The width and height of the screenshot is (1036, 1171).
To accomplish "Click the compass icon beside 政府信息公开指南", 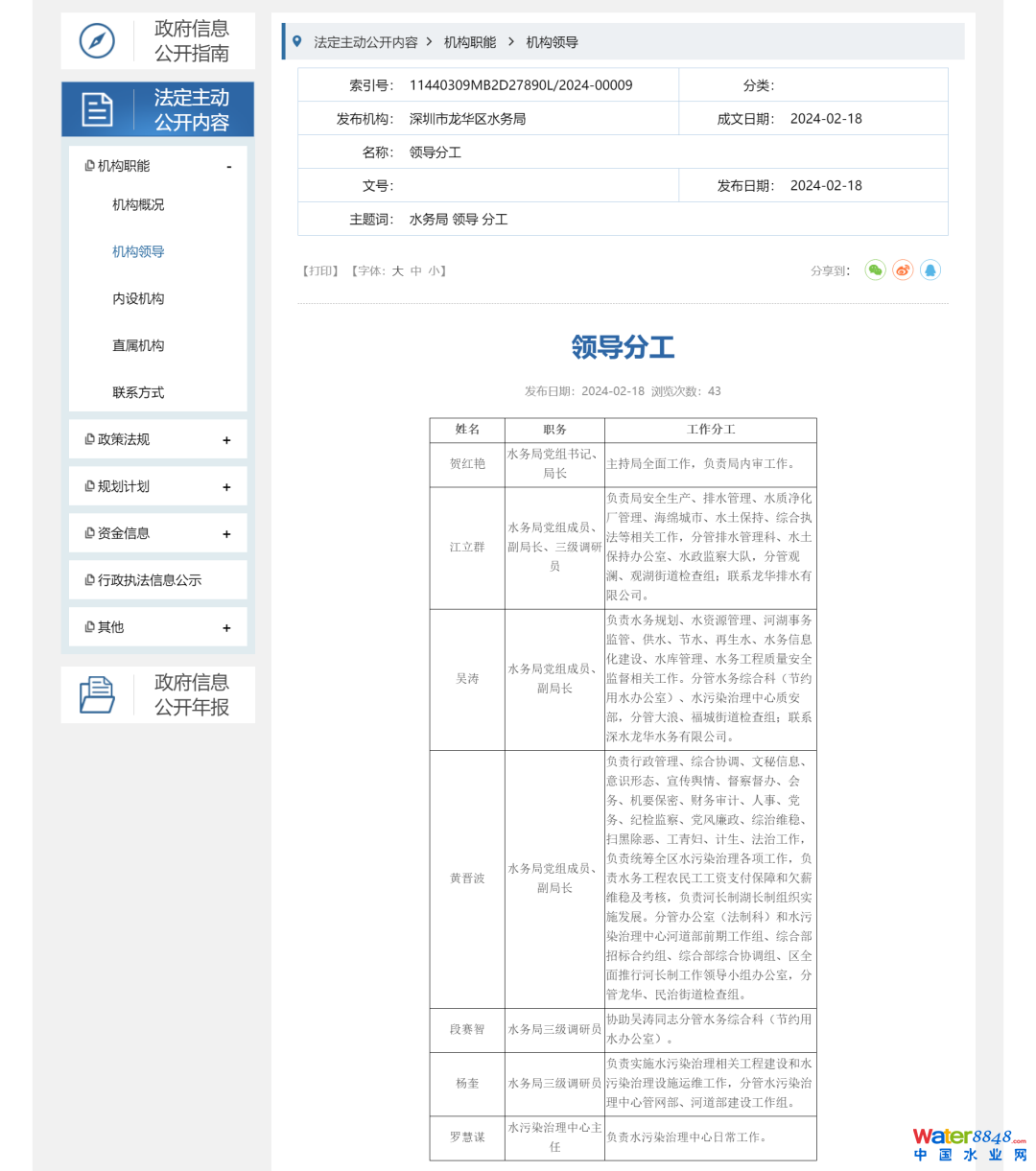I will click(x=97, y=41).
